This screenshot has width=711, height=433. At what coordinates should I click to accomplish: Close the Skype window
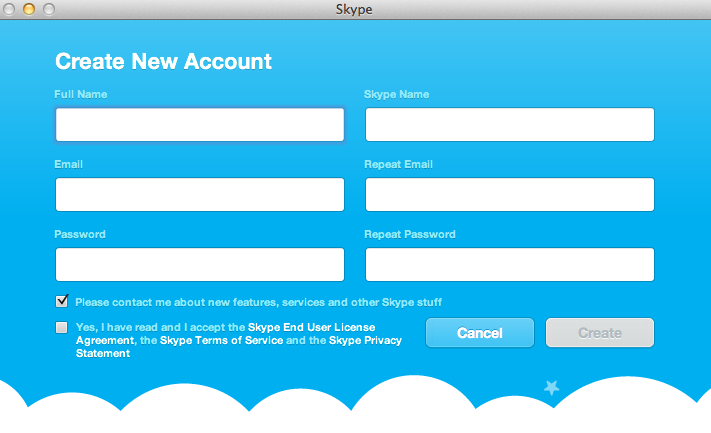point(9,9)
